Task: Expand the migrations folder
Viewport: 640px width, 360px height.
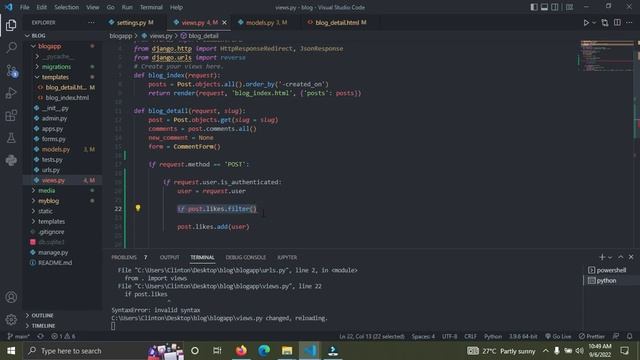Action: (x=56, y=67)
